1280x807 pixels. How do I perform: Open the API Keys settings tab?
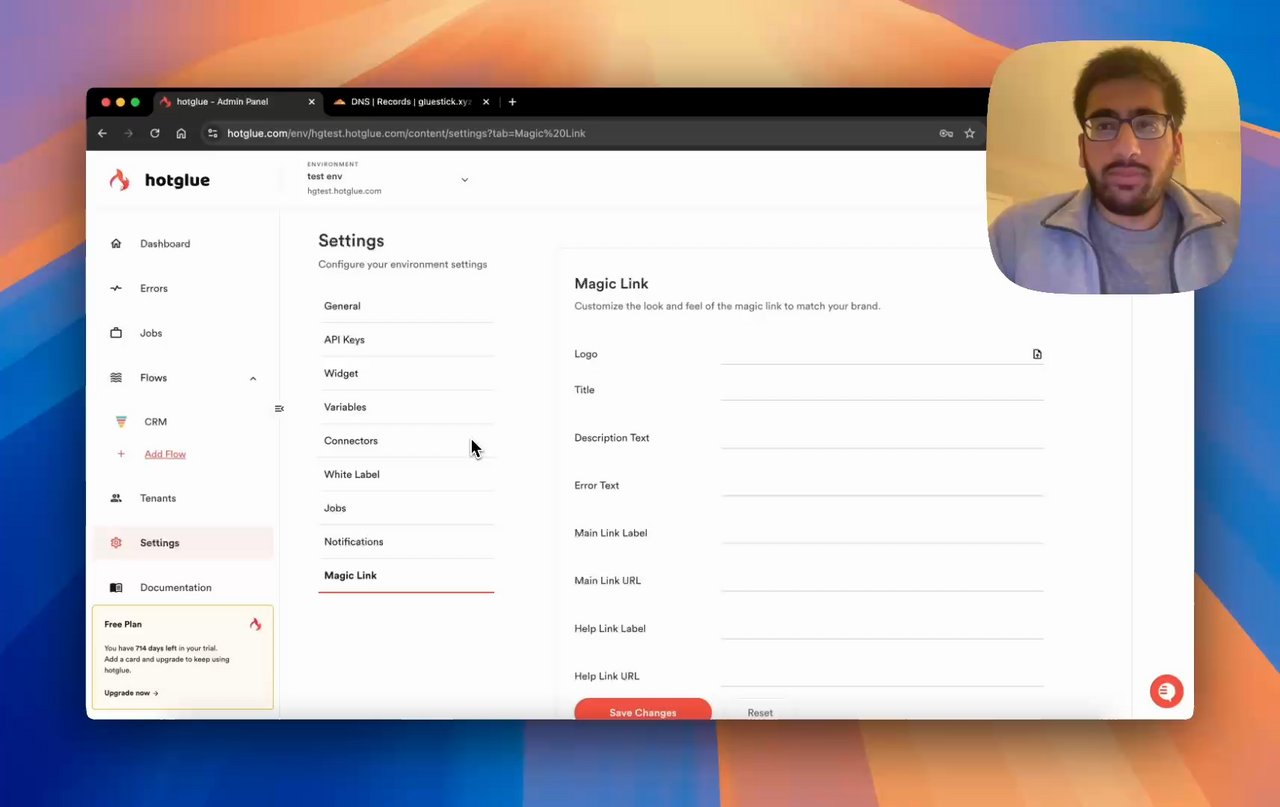406,340
